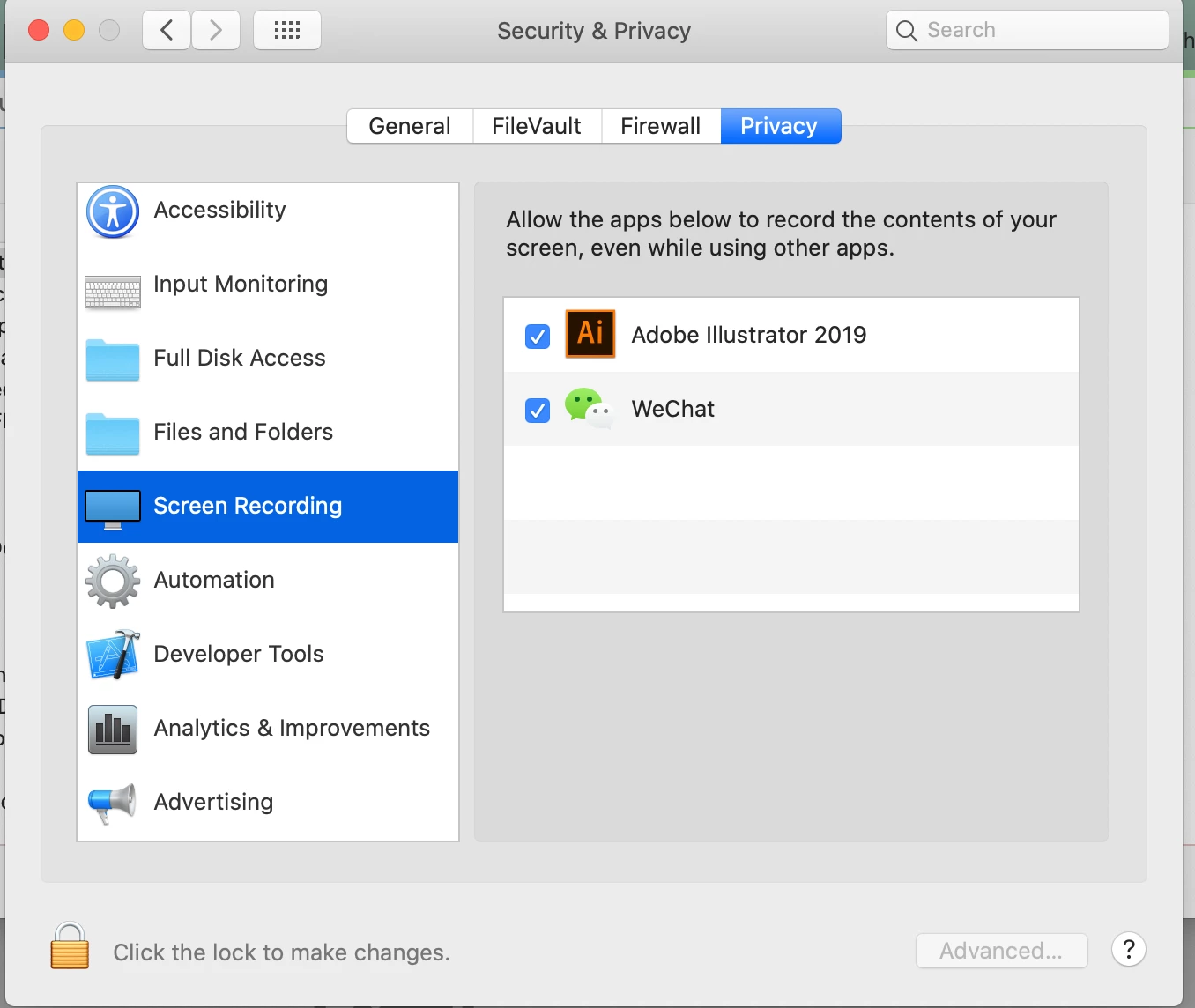The image size is (1195, 1008).
Task: Select WeChat name text in app list
Action: coord(673,409)
